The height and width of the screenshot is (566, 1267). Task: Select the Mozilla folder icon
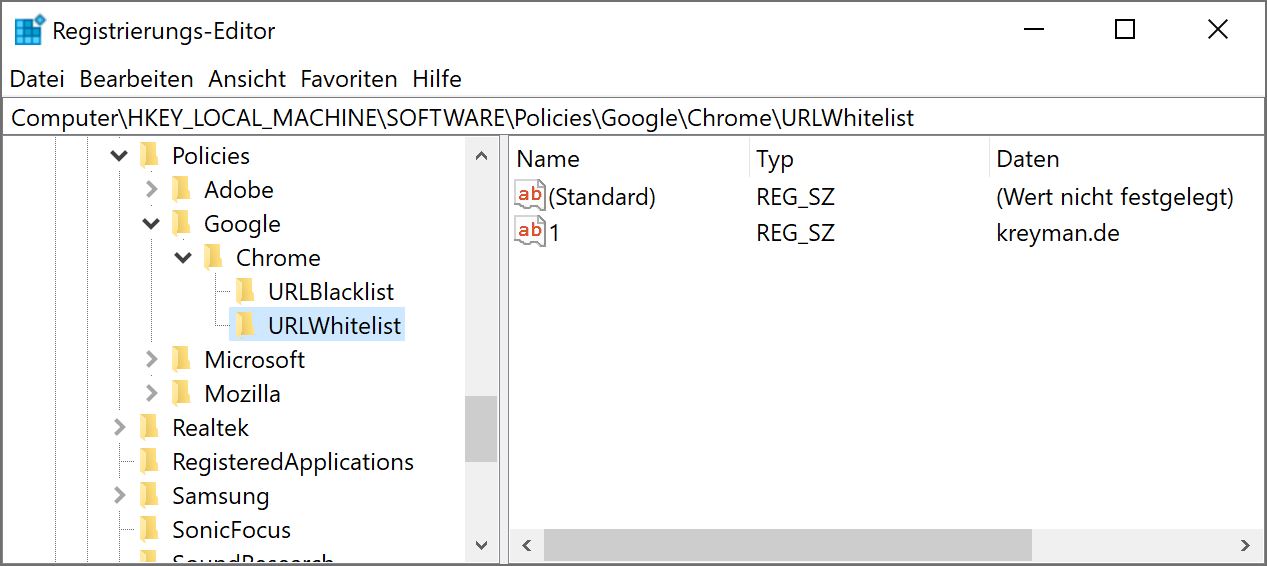point(182,393)
